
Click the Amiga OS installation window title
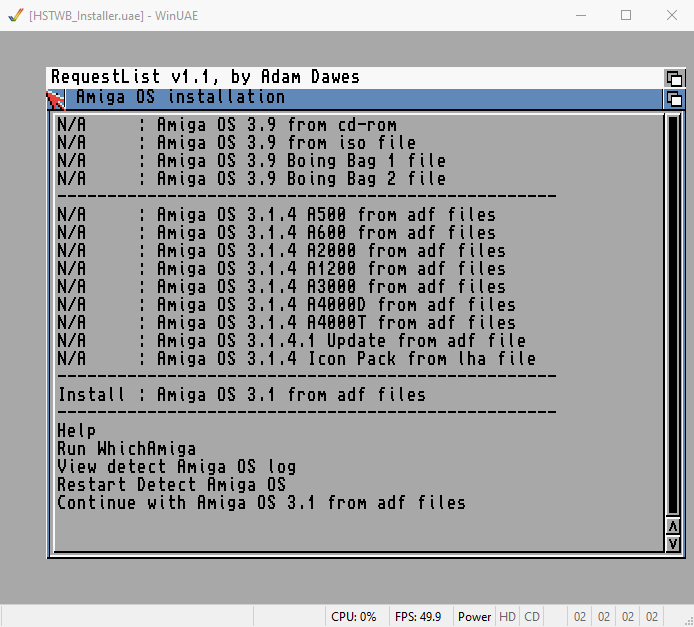pyautogui.click(x=181, y=97)
